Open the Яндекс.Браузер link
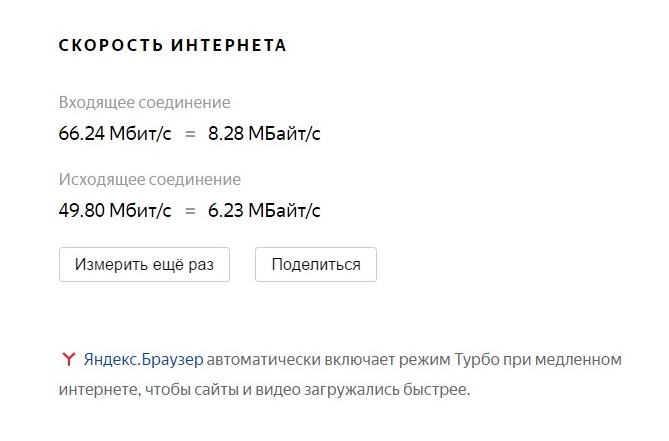This screenshot has height=441, width=669. (143, 359)
